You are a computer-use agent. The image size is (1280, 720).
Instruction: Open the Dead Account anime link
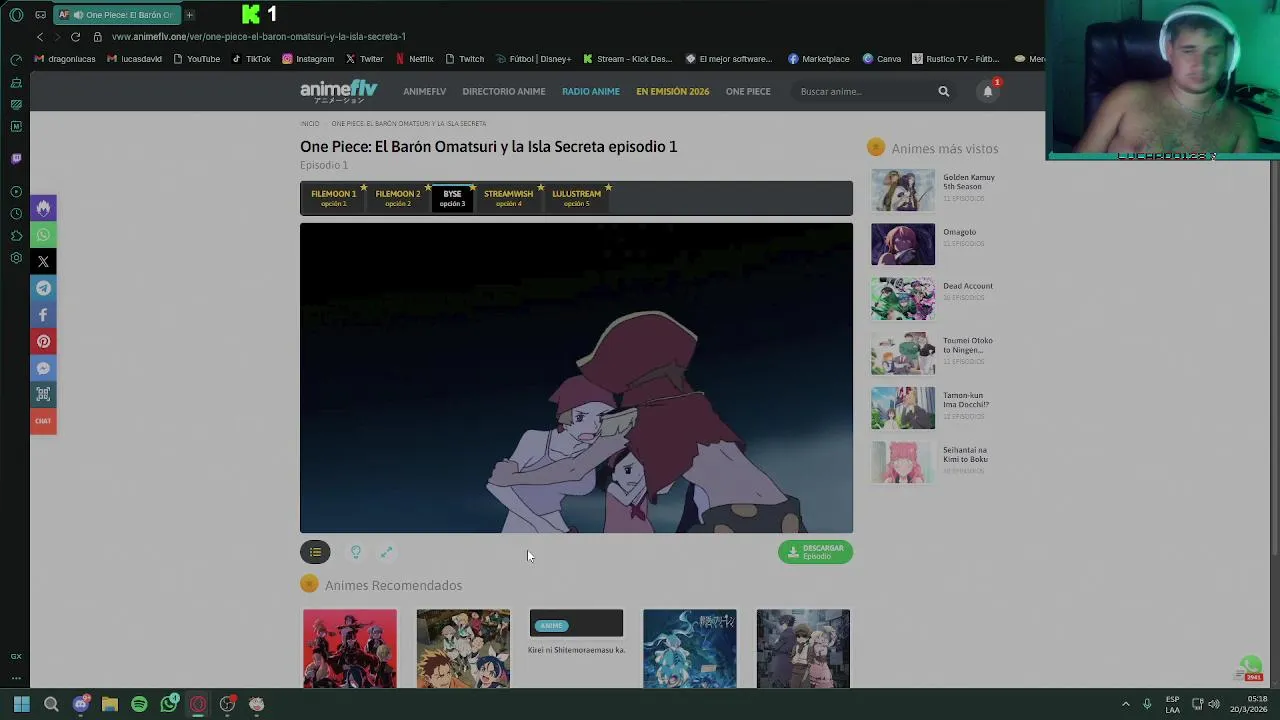click(x=968, y=286)
